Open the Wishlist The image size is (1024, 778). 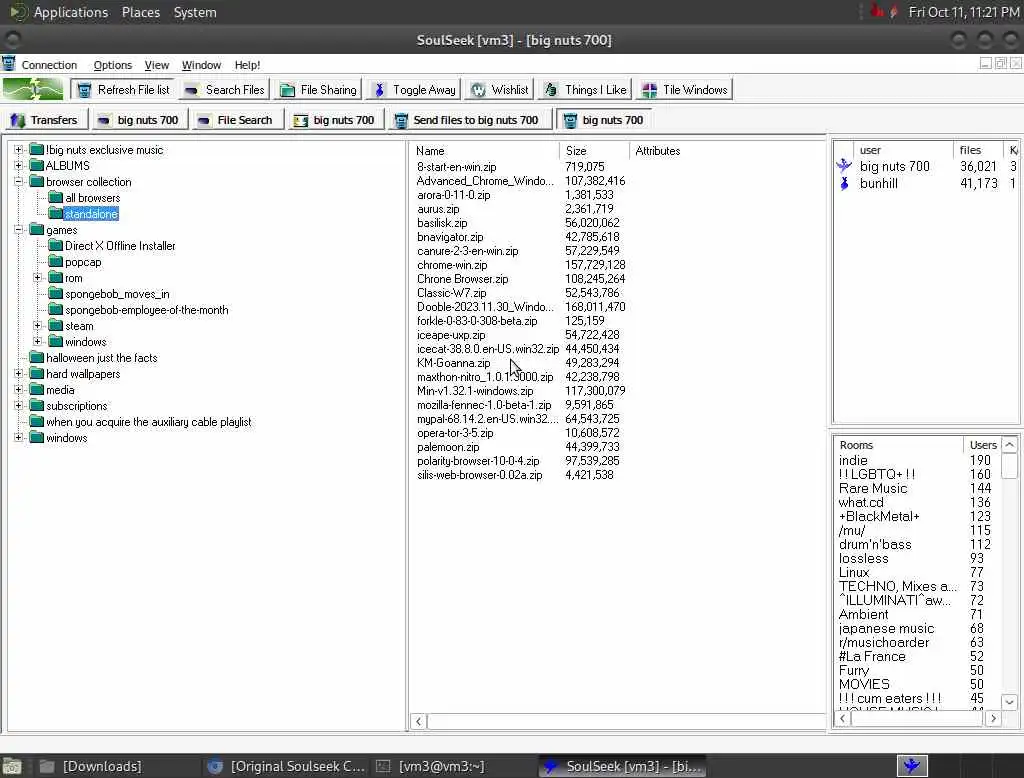[499, 89]
